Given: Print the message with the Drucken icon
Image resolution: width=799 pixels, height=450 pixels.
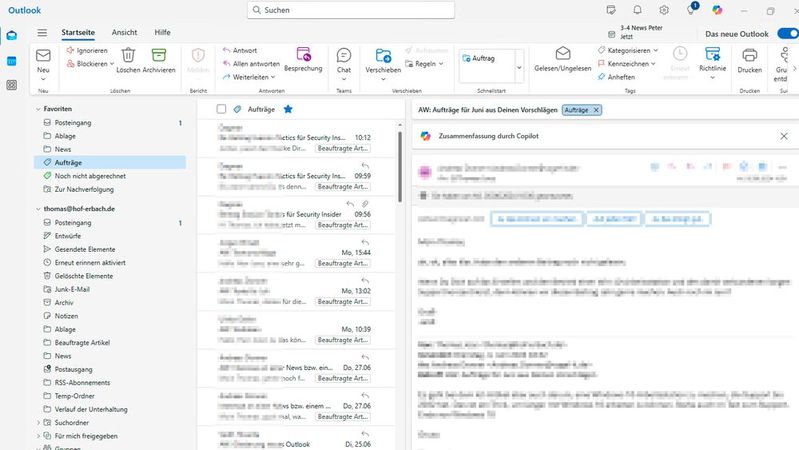Looking at the screenshot, I should tap(750, 55).
